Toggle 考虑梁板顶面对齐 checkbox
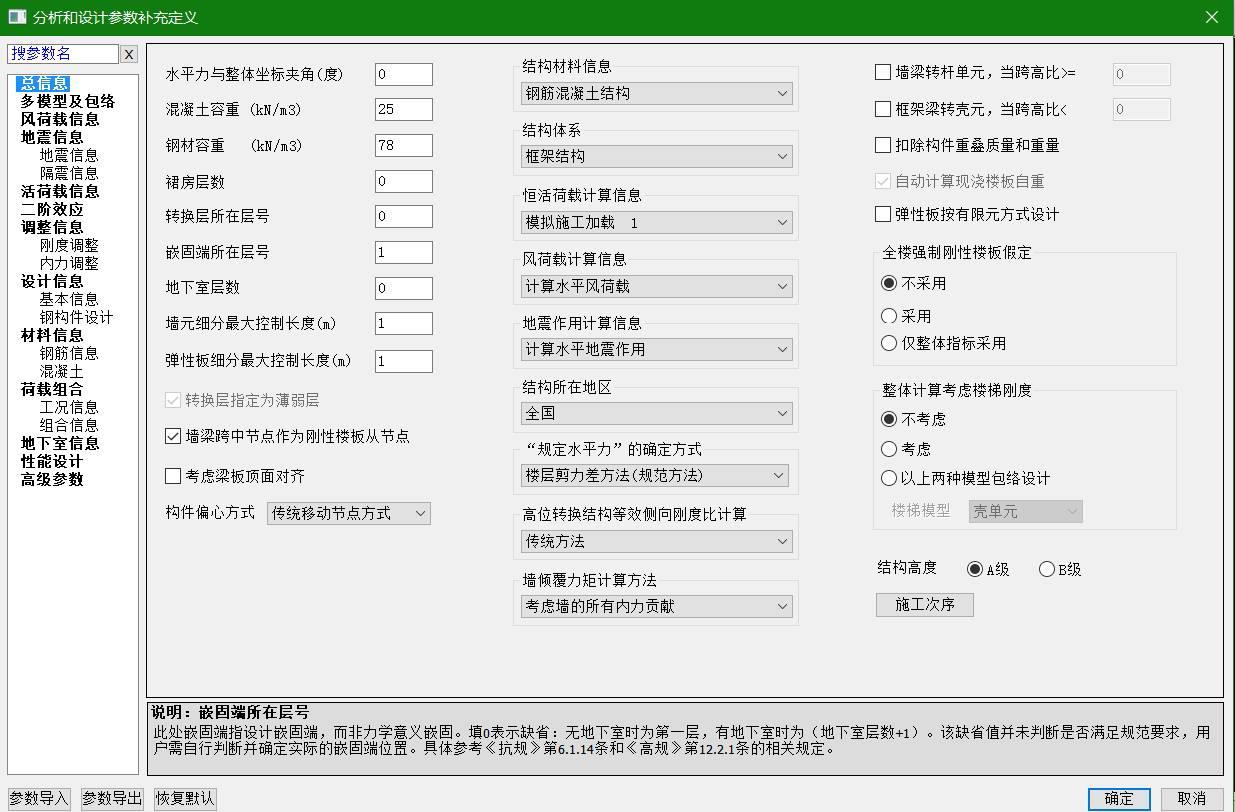 click(173, 476)
